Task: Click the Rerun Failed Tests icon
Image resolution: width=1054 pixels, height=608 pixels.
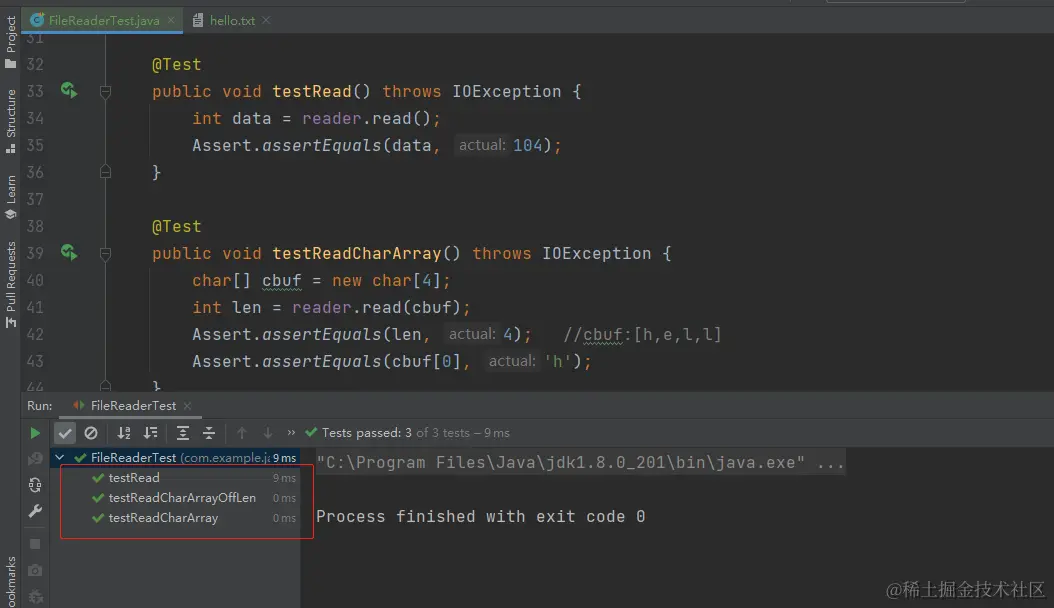Action: tap(35, 459)
